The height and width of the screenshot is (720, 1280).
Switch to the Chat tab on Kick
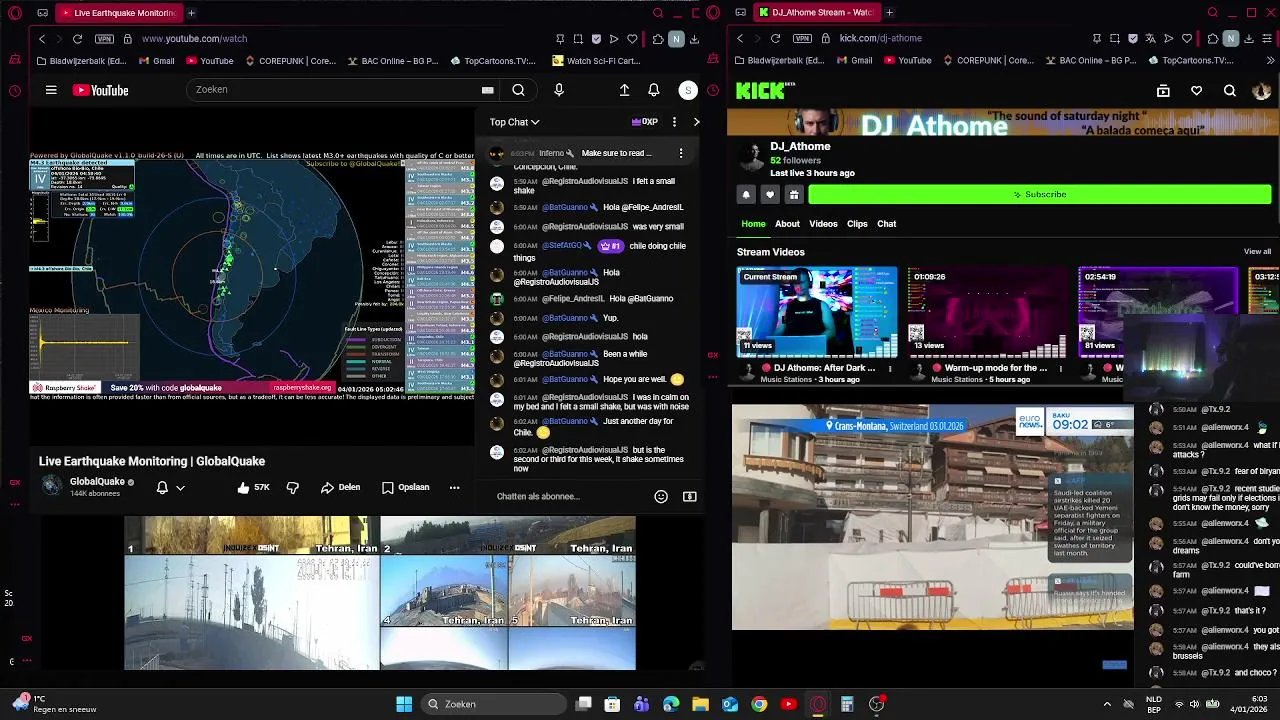[x=887, y=224]
